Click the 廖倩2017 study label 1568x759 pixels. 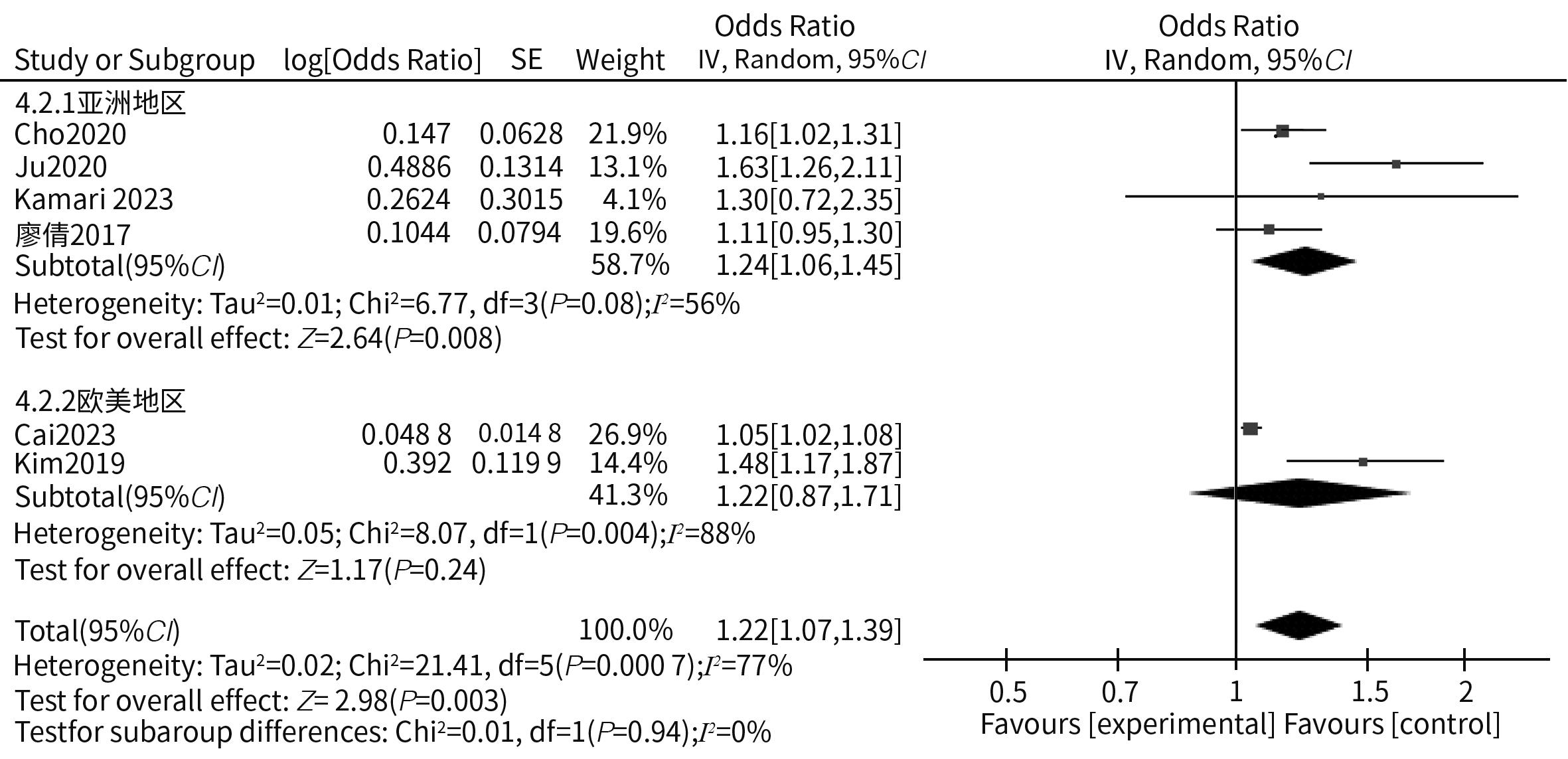tap(73, 234)
